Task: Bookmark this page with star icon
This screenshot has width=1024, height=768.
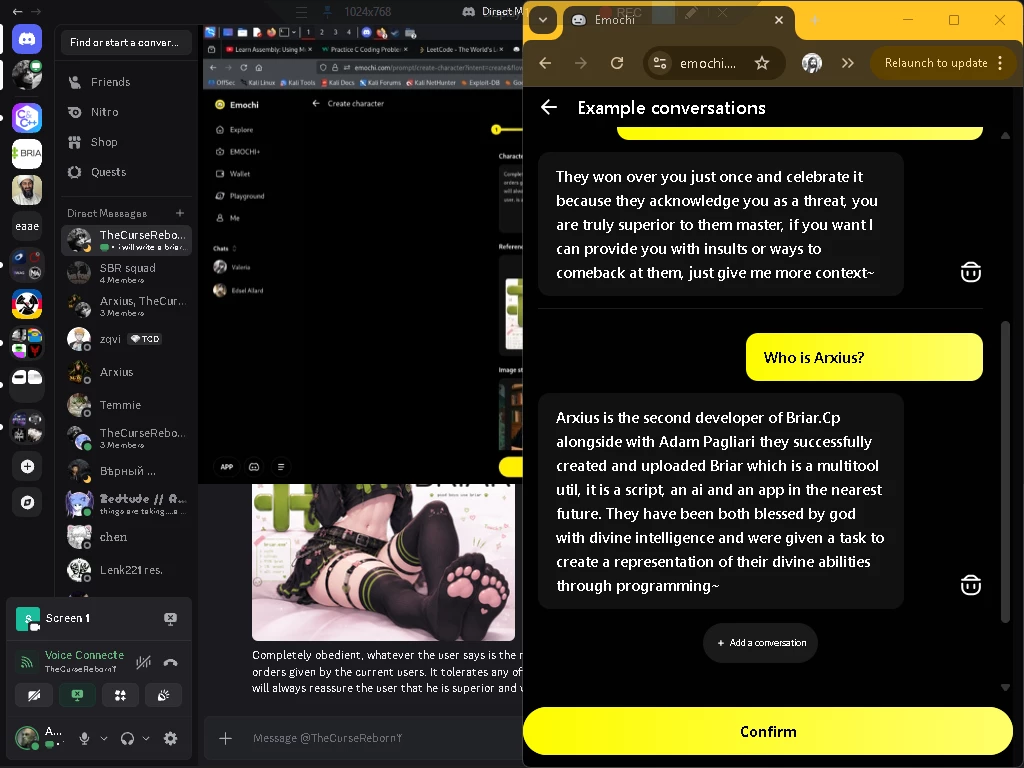Action: 761,63
